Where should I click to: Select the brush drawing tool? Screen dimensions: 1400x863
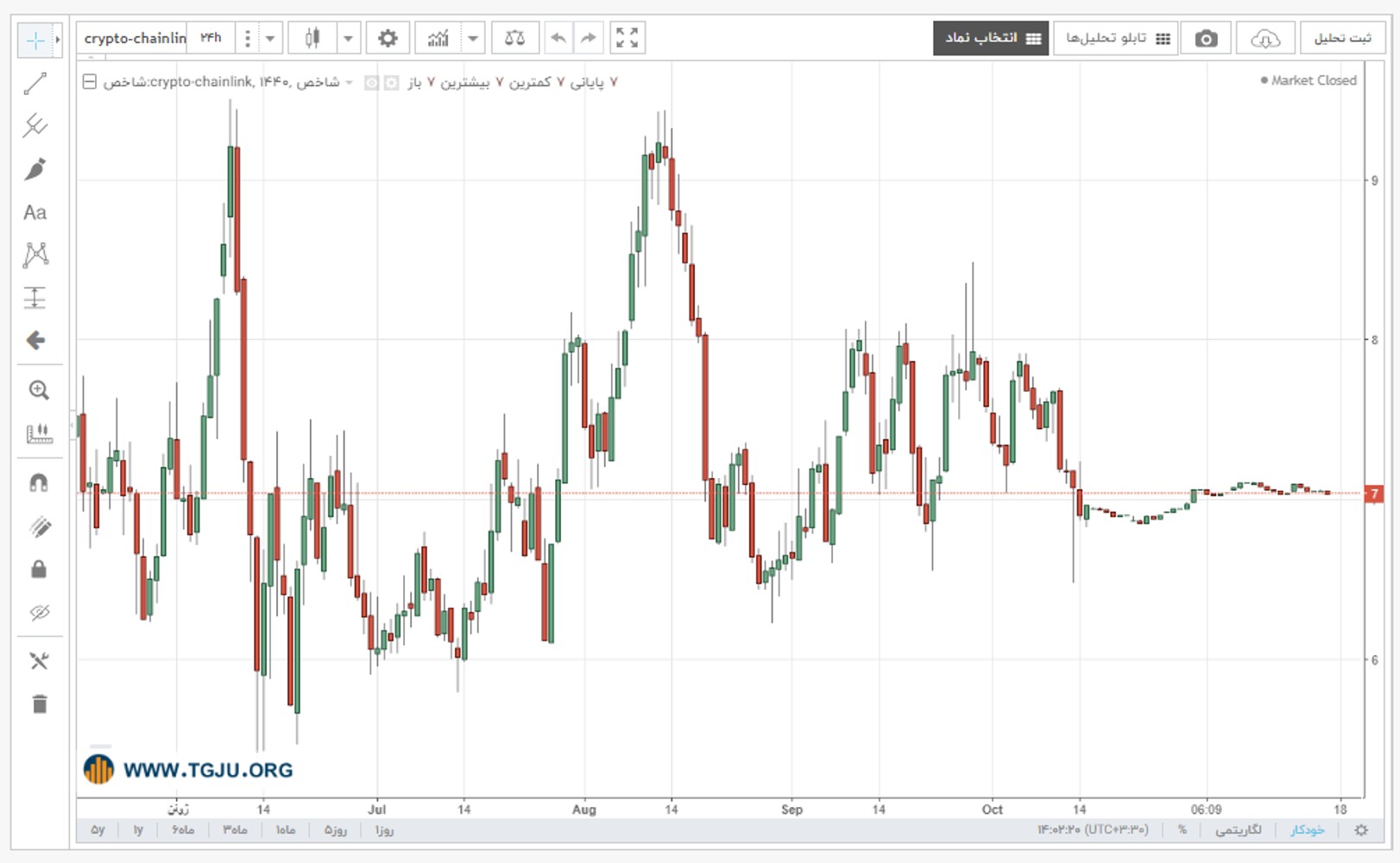pos(35,169)
